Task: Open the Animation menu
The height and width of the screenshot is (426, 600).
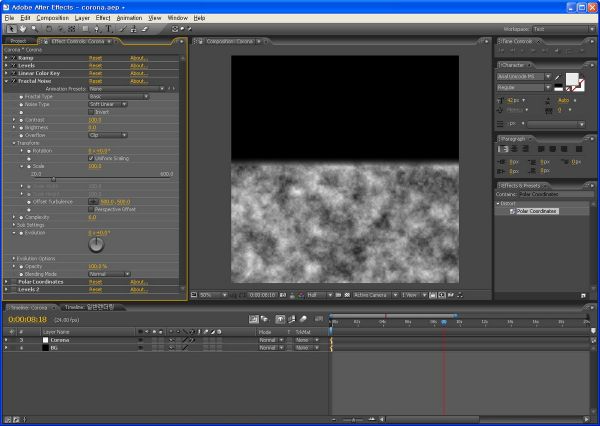Action: [129, 18]
